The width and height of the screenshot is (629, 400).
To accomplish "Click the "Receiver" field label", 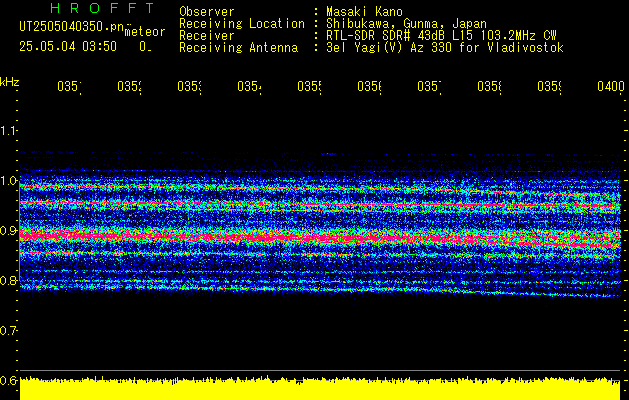I will pyautogui.click(x=207, y=36).
